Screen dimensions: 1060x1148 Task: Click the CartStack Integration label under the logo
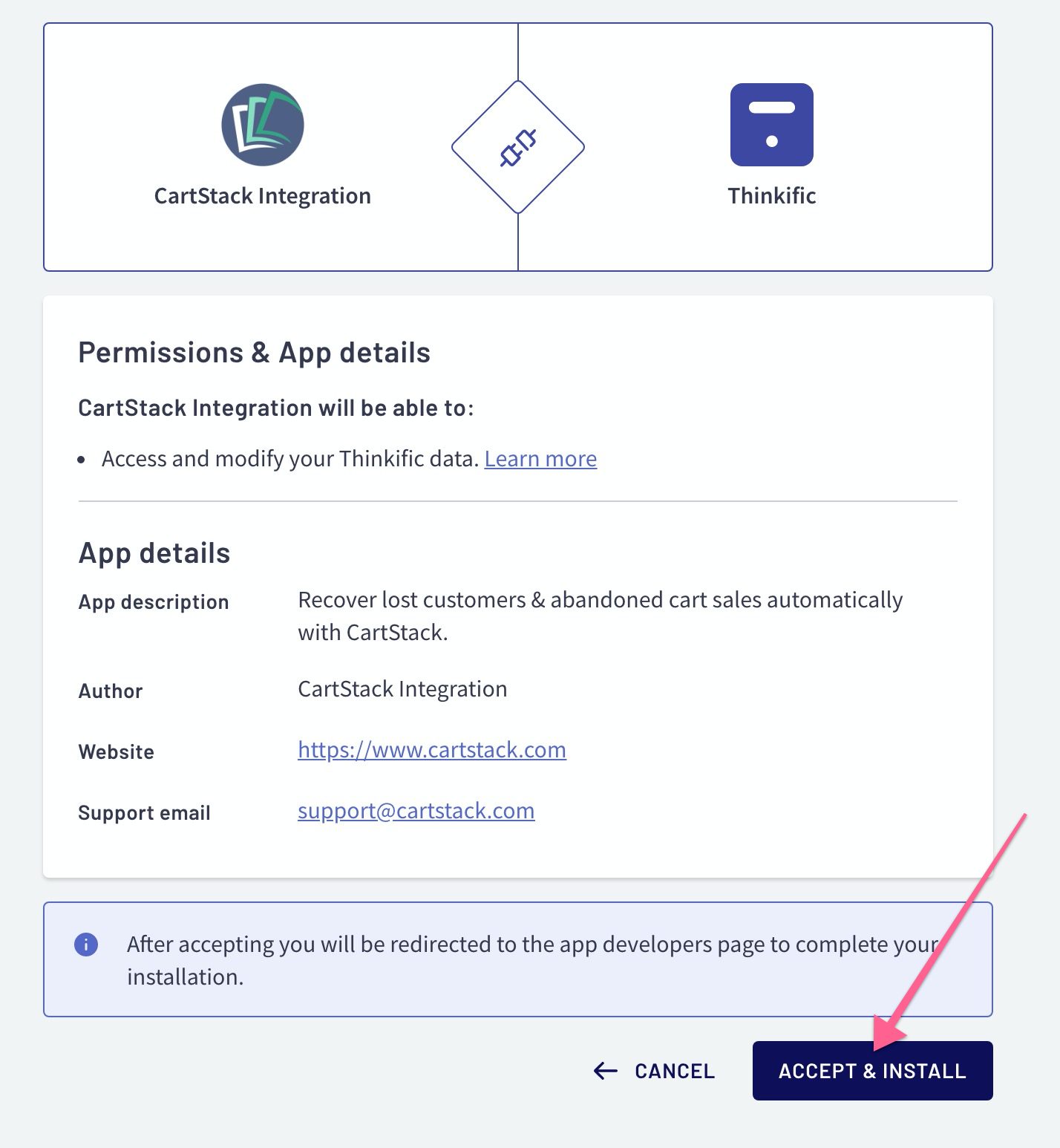[263, 196]
